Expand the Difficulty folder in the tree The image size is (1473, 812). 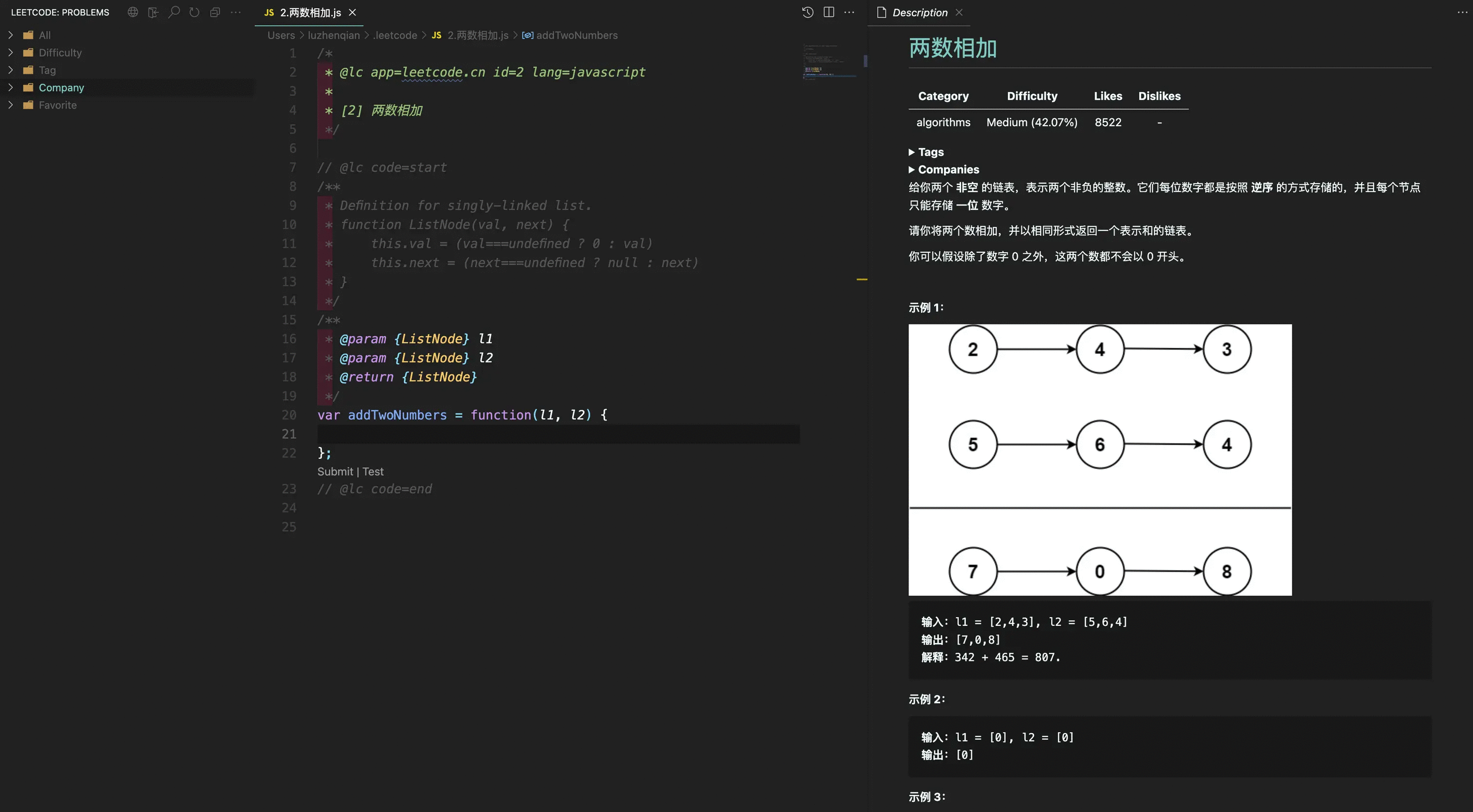click(60, 53)
